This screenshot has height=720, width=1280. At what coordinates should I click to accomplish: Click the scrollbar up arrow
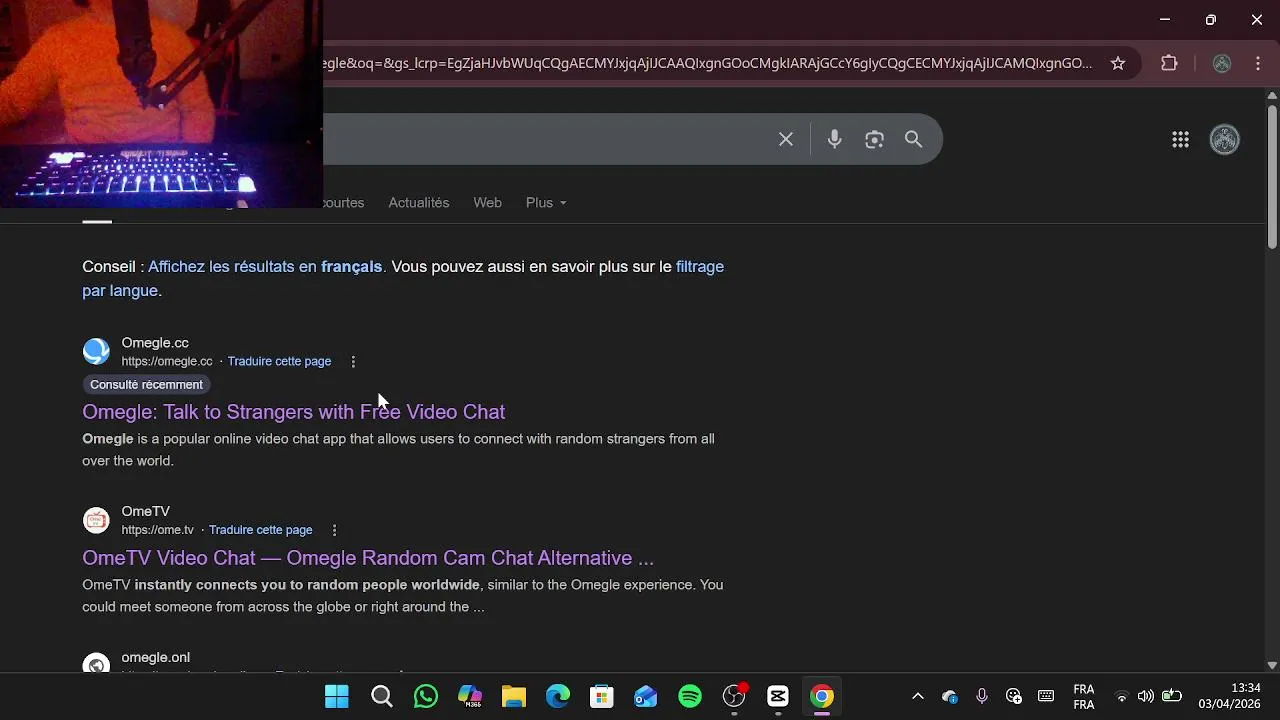(x=1272, y=96)
